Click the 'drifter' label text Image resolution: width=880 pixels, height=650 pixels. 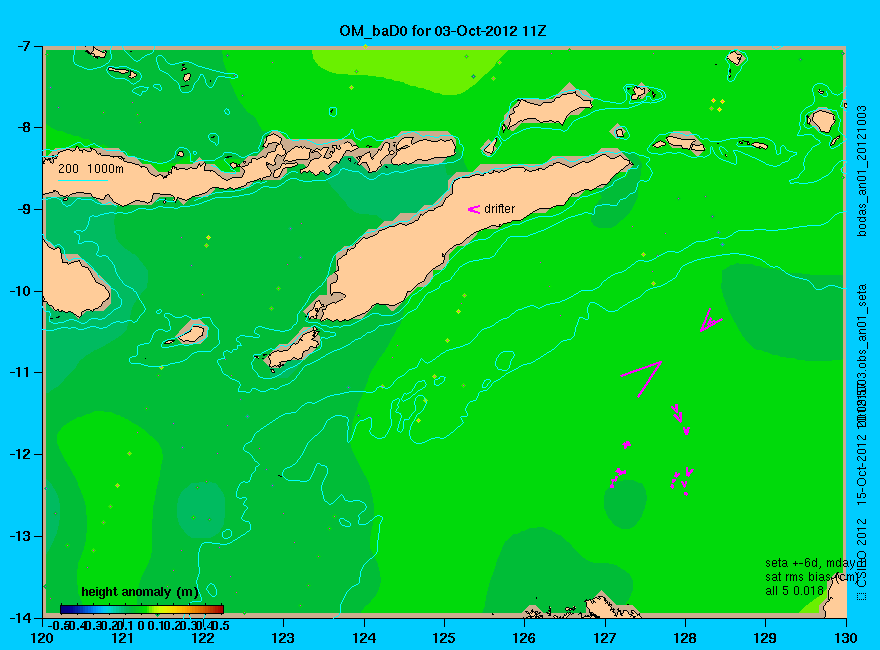tap(499, 209)
